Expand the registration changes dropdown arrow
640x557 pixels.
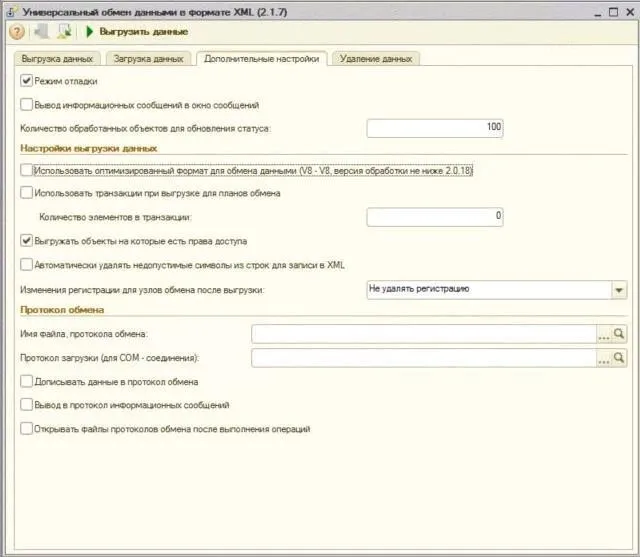click(619, 290)
